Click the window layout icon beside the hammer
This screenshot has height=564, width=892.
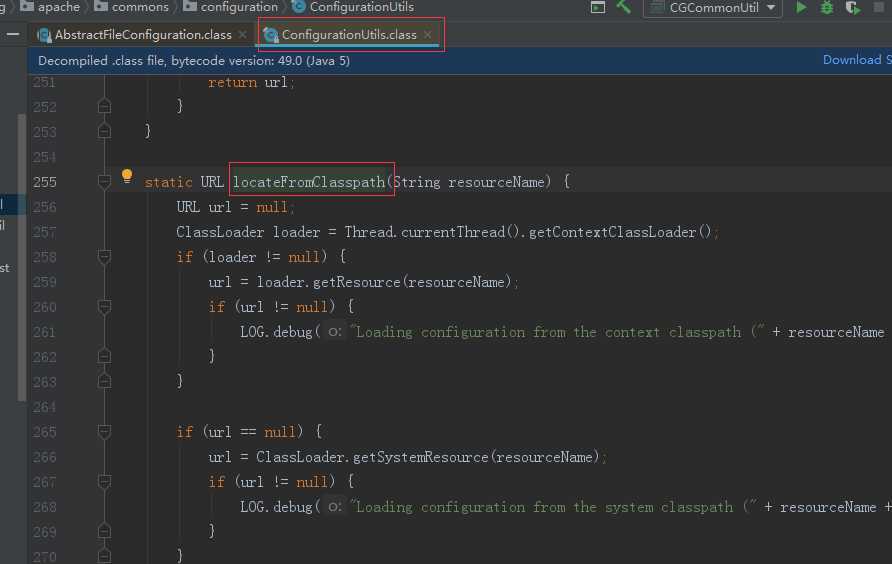(x=598, y=7)
